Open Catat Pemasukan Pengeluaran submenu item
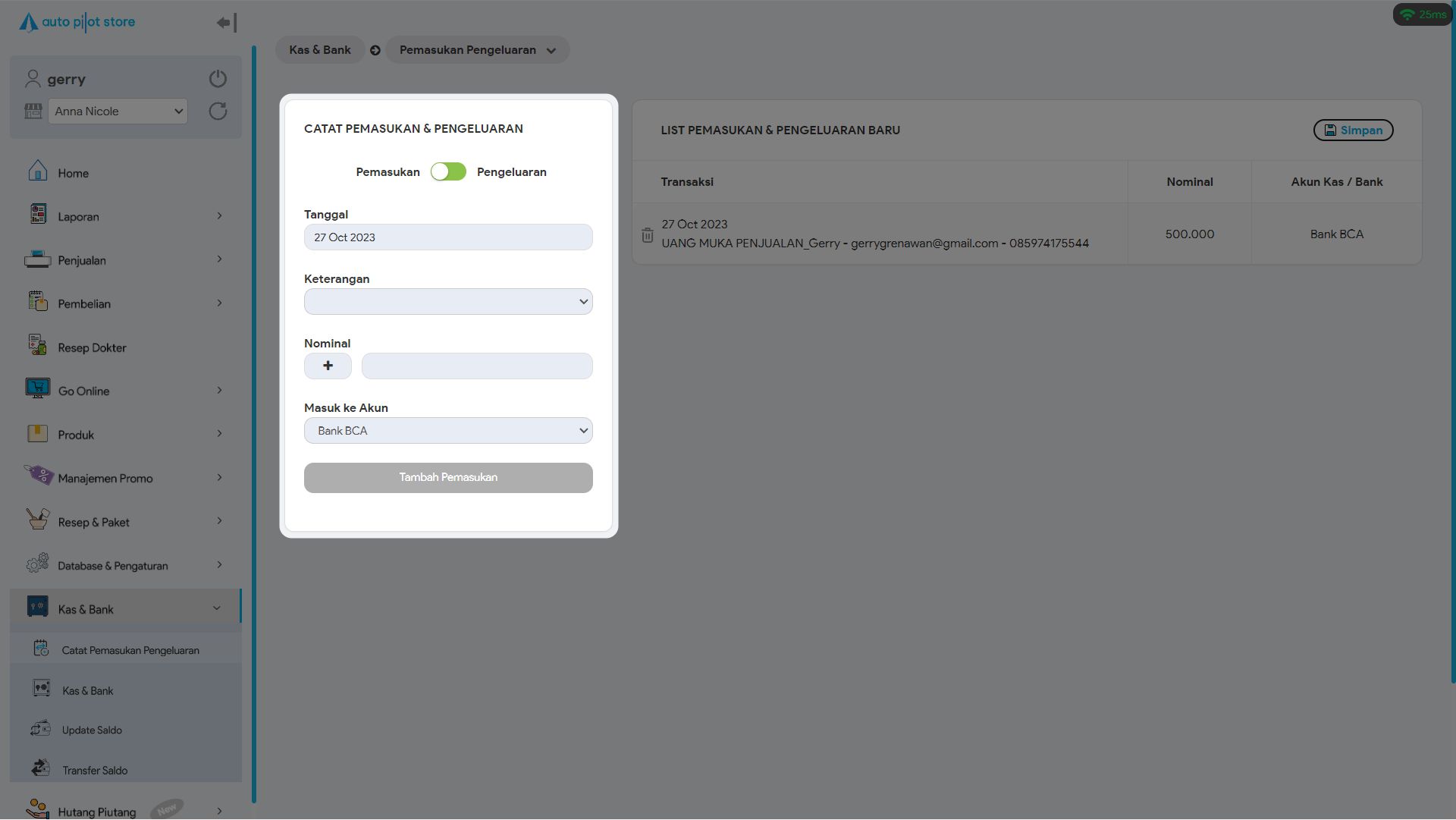This screenshot has width=1456, height=820. 130,650
